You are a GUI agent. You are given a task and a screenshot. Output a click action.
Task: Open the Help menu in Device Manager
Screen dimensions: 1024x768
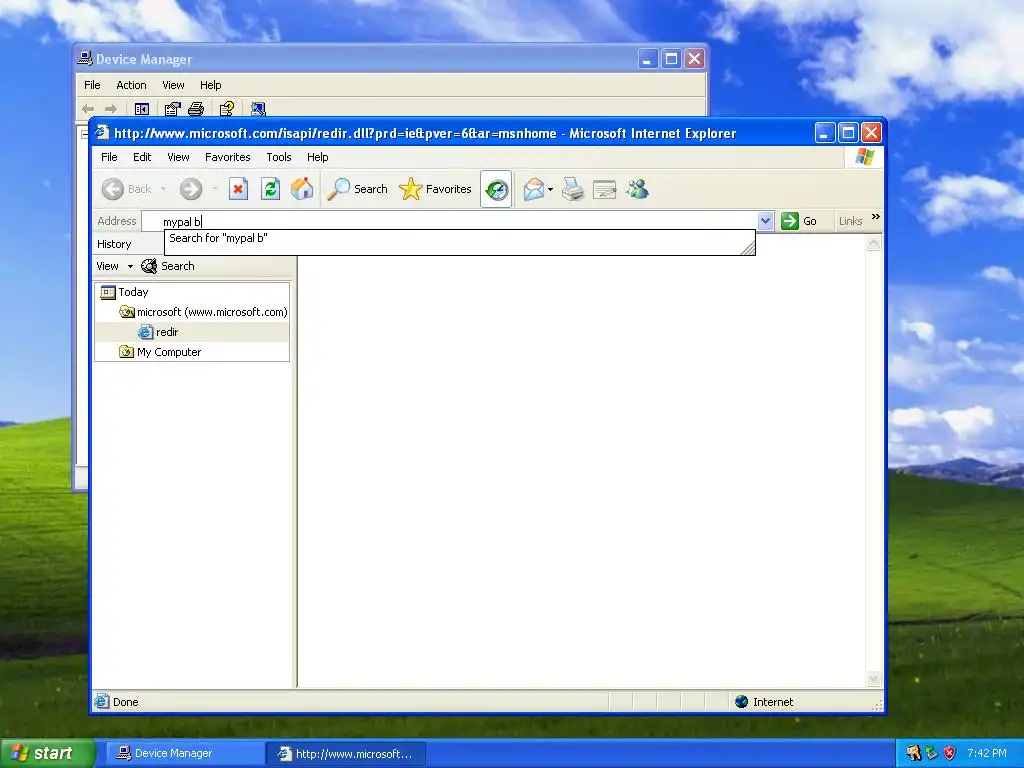point(210,85)
